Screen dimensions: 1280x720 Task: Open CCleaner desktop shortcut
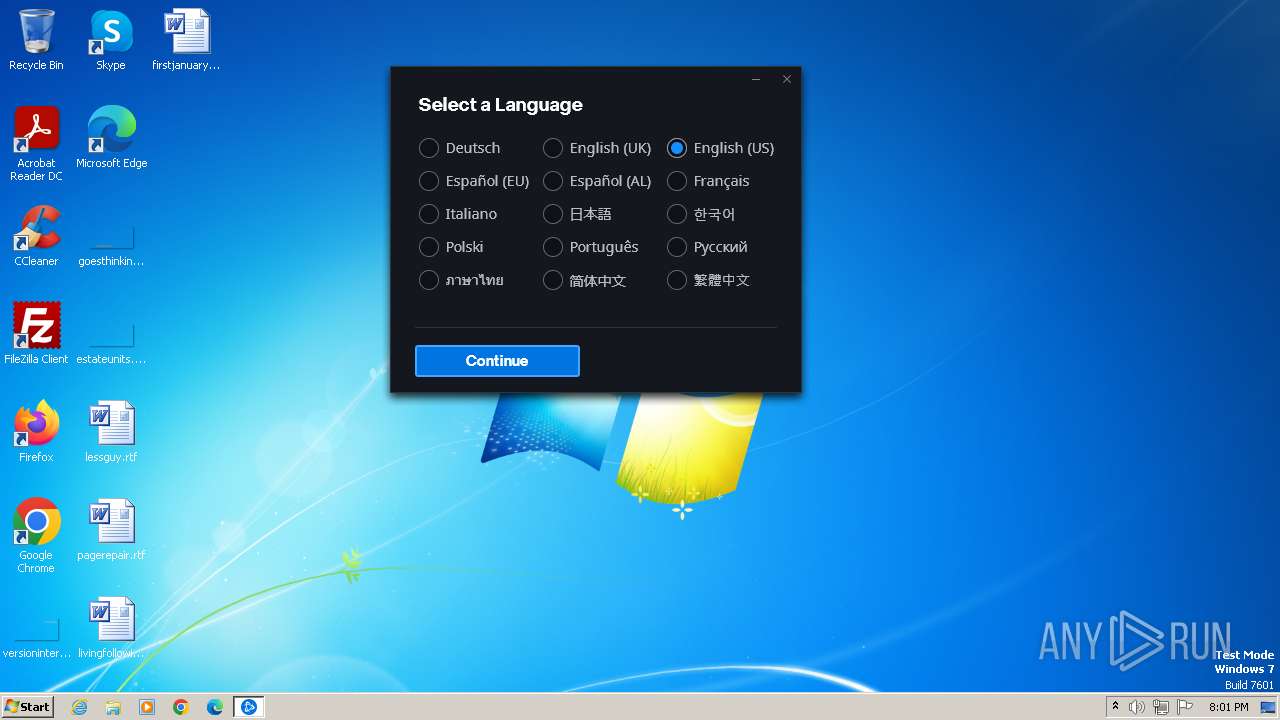[x=36, y=236]
